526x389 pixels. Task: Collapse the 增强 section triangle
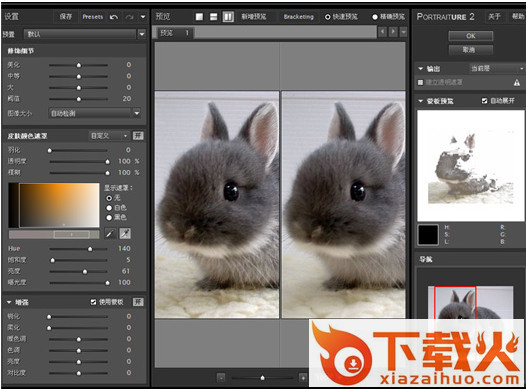9,302
